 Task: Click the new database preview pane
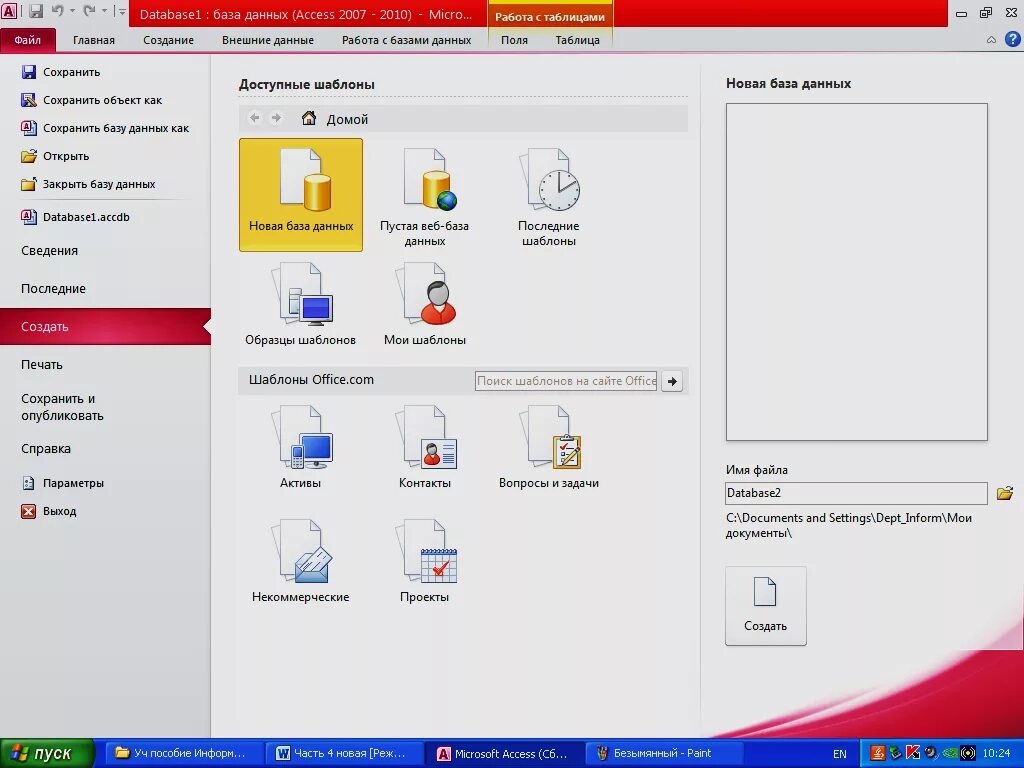click(x=856, y=272)
